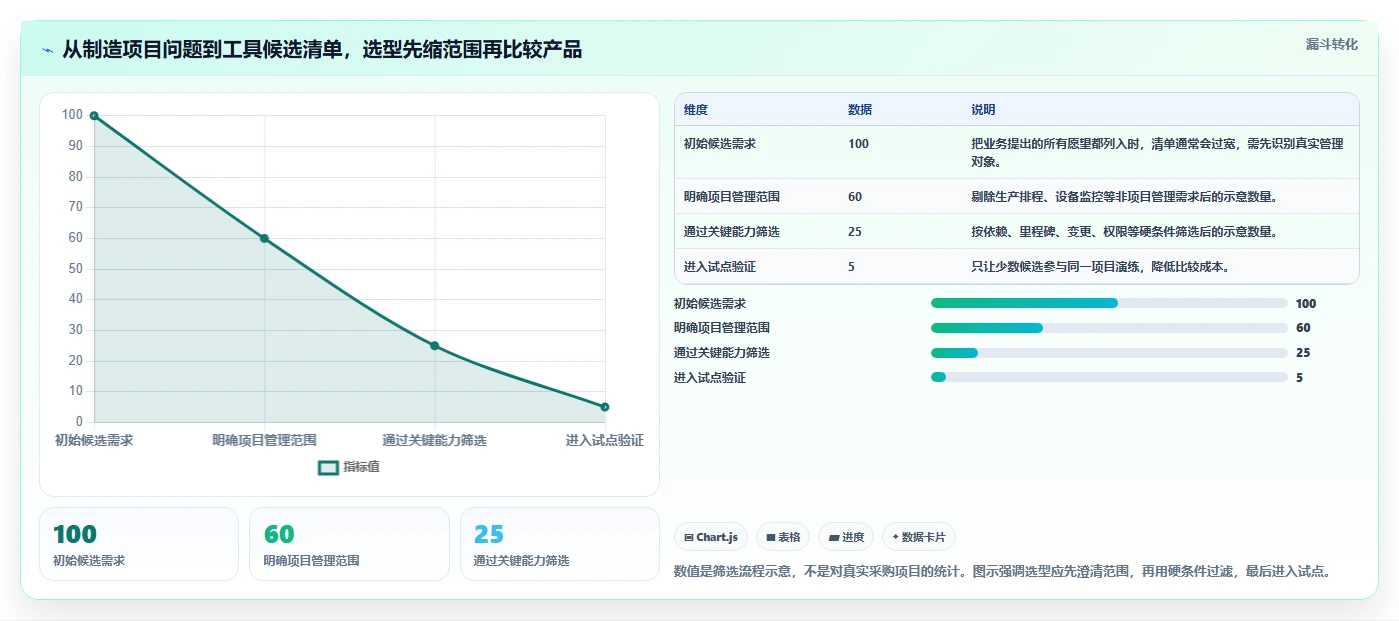Click value 25 at progress bar end
This screenshot has height=621, width=1399.
click(1303, 353)
